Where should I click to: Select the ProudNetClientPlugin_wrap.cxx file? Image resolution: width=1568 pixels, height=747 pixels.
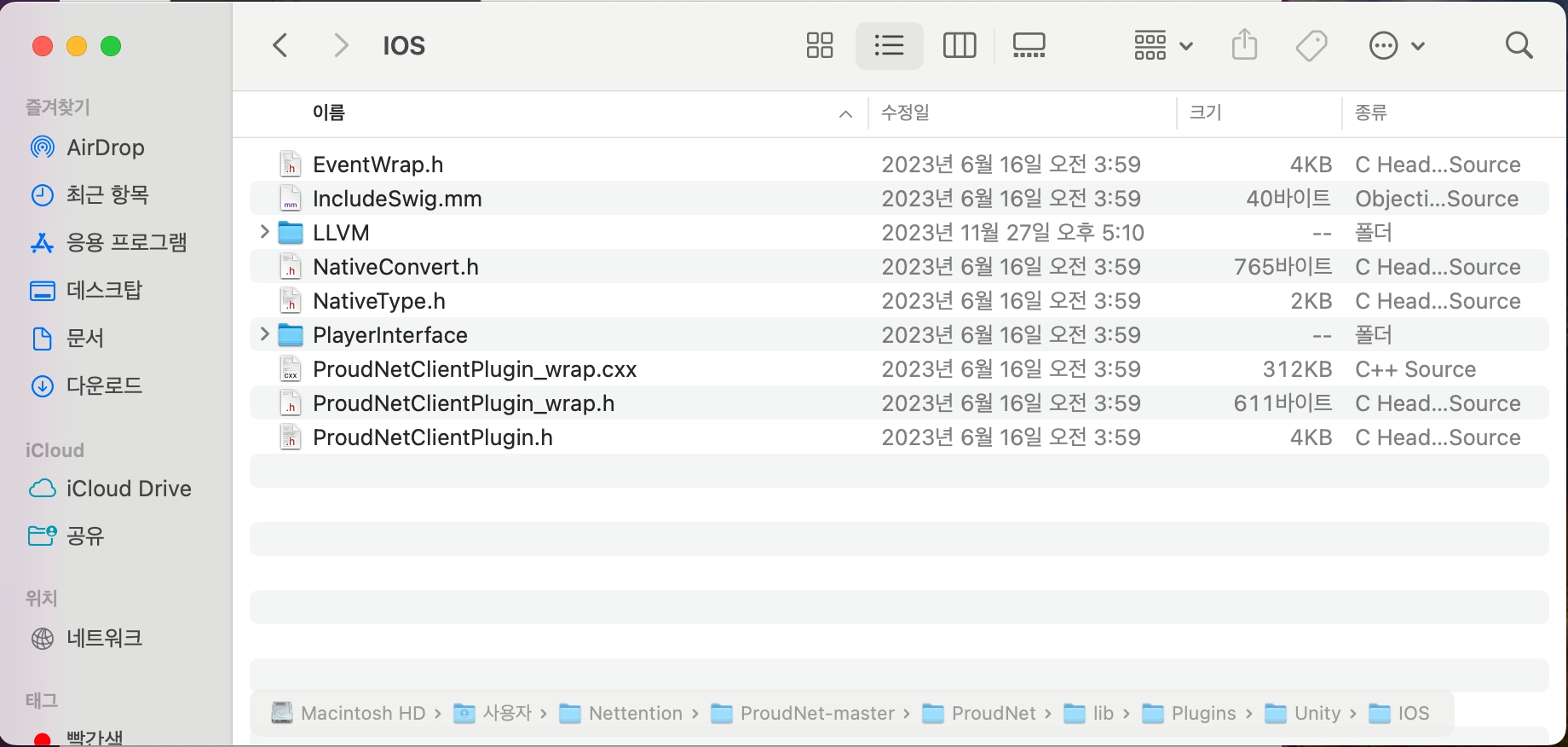coord(474,369)
